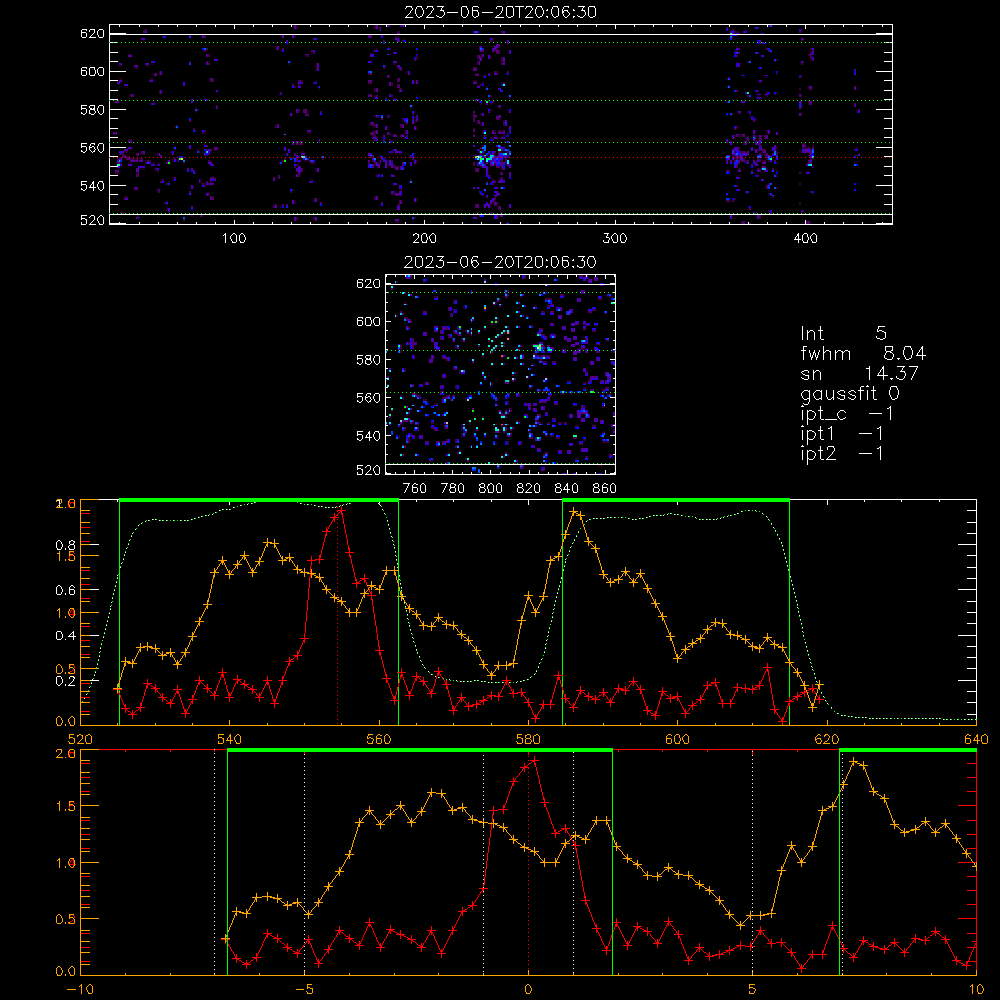Click the top wide spectrogram image

501,124
